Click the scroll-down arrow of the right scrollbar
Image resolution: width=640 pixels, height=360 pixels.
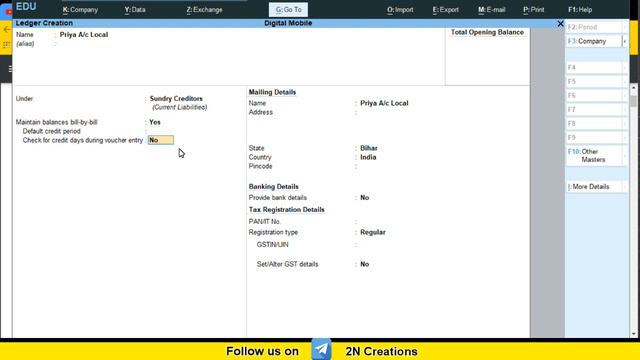633,334
